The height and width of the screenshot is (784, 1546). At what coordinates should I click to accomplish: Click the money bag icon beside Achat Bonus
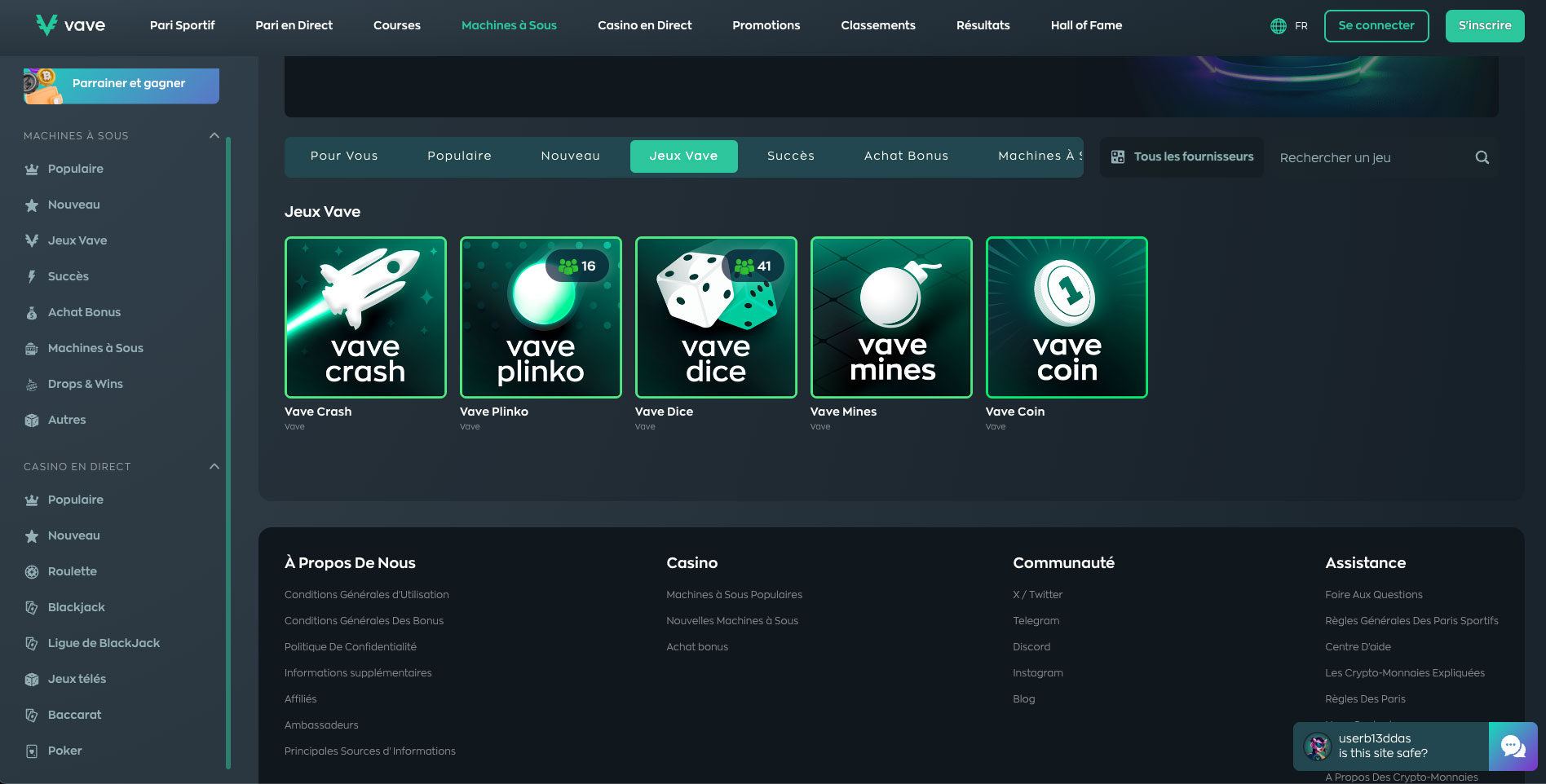pyautogui.click(x=32, y=313)
